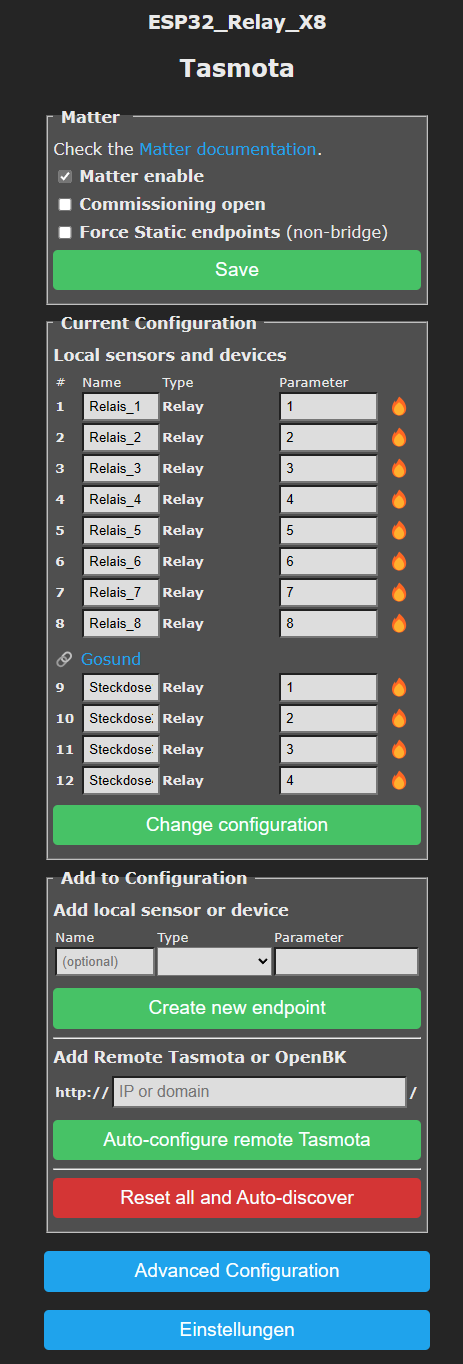Click the Change configuration button
Viewport: 463px width, 1364px height.
click(x=237, y=825)
